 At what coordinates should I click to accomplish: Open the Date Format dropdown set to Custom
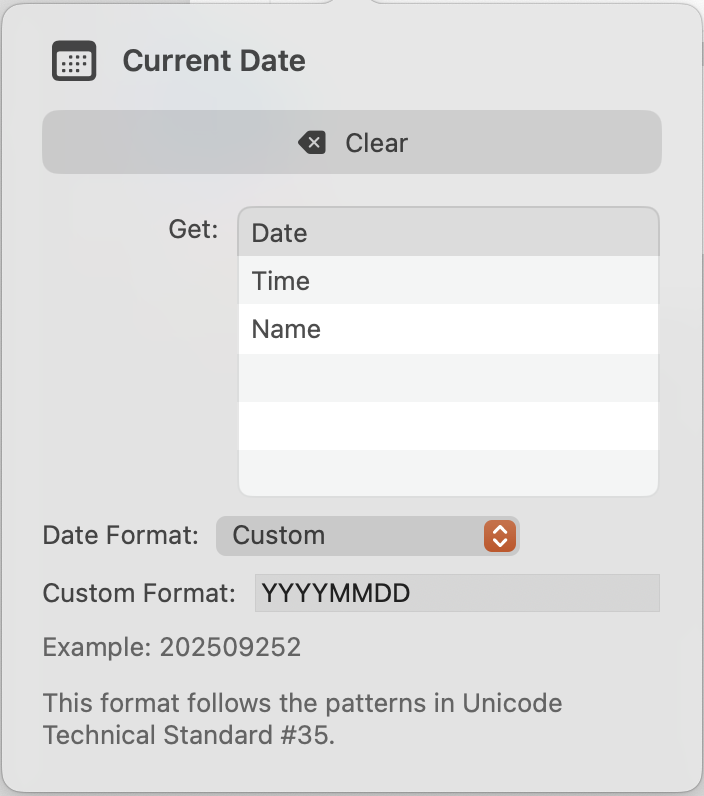[x=367, y=535]
